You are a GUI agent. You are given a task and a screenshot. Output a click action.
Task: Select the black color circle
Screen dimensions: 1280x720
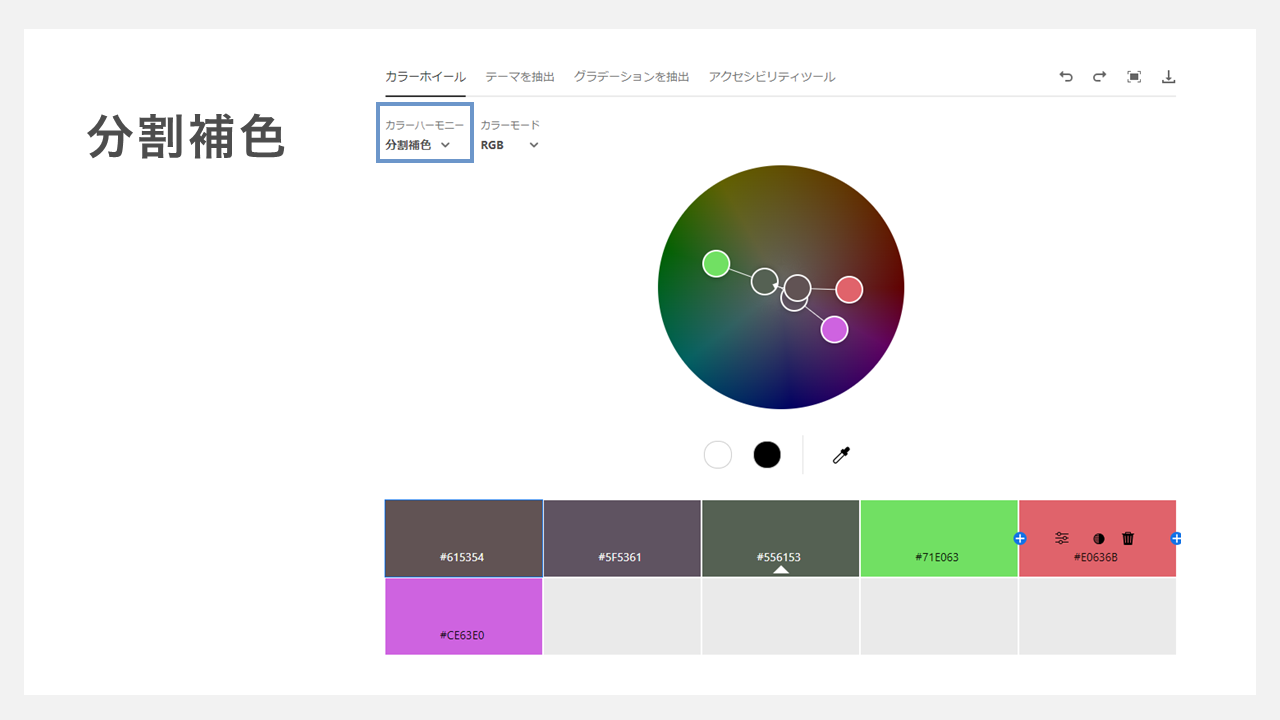point(767,455)
